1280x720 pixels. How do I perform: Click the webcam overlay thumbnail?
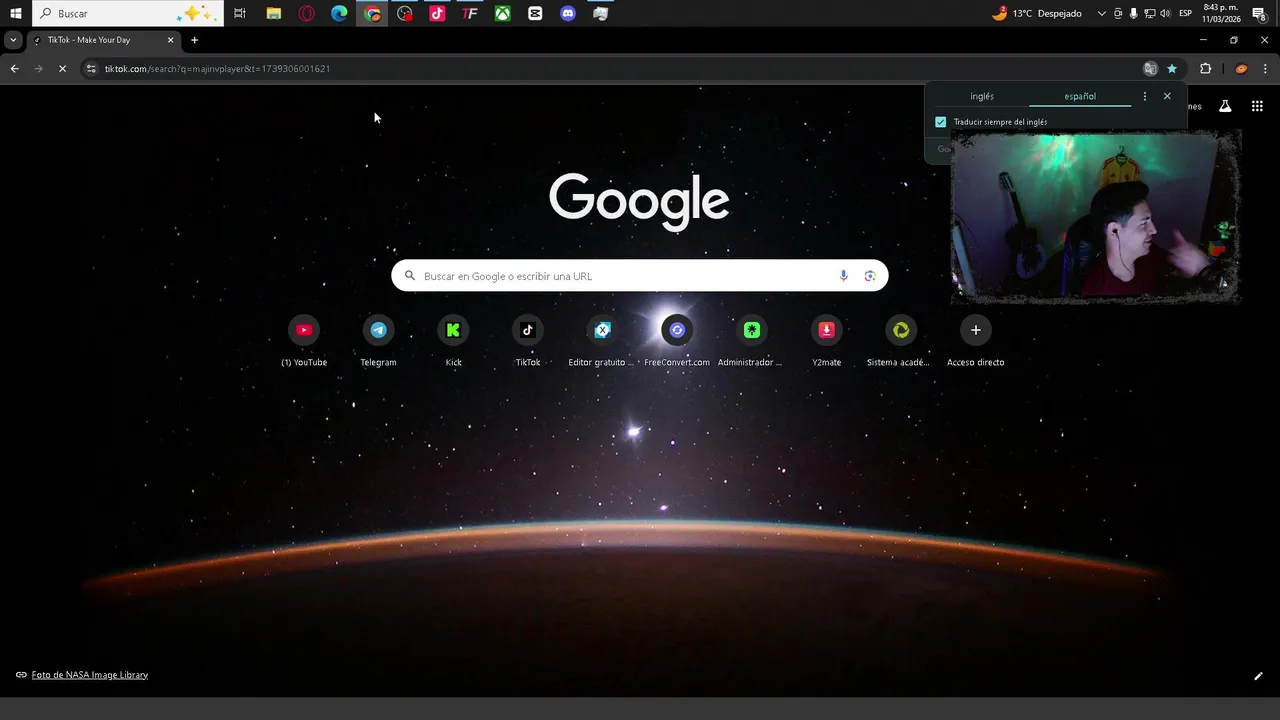(x=1096, y=215)
